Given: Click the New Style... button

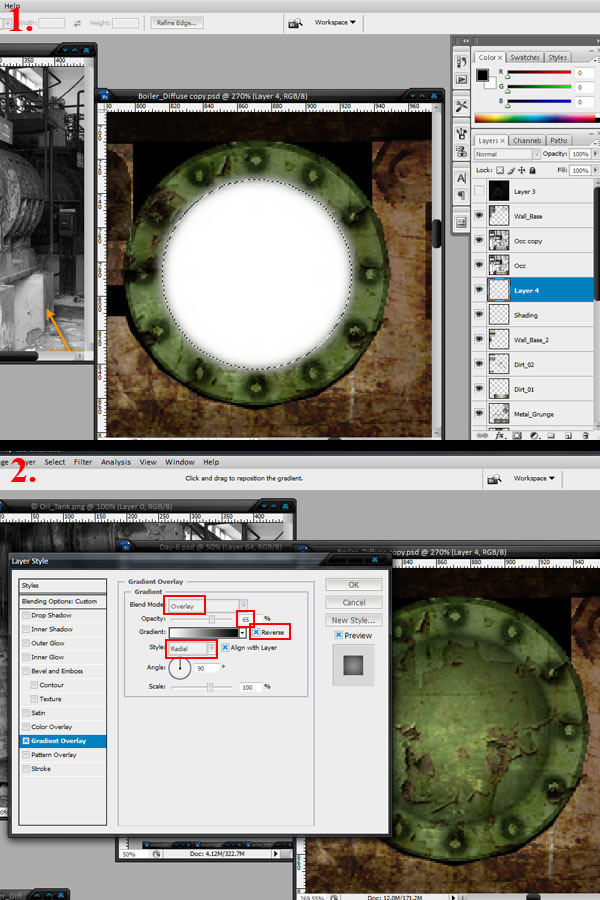Looking at the screenshot, I should tap(354, 620).
